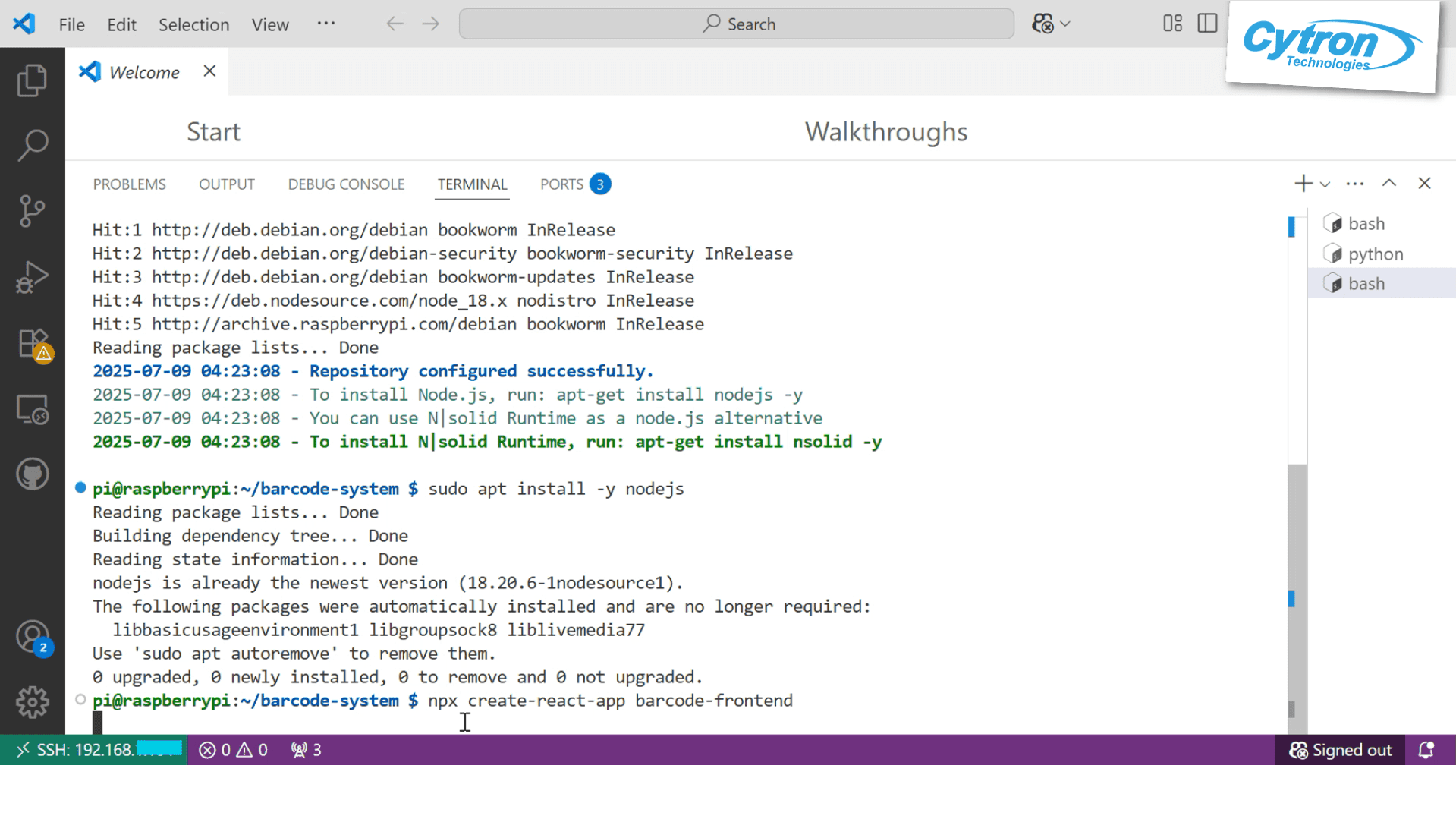
Task: Open the Accounts icon with badge
Action: 32,638
